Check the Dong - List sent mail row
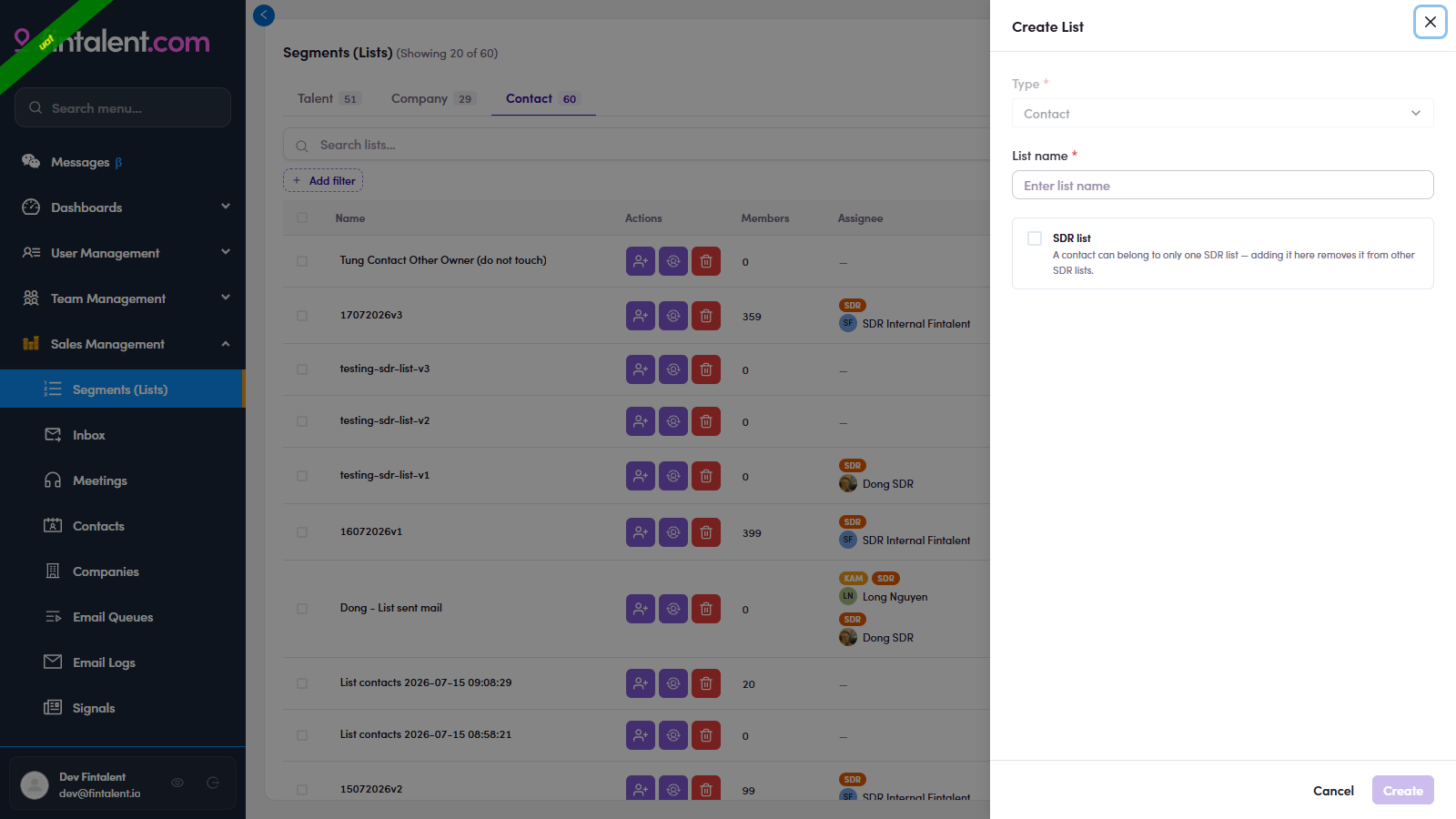The width and height of the screenshot is (1456, 819). pos(302,609)
